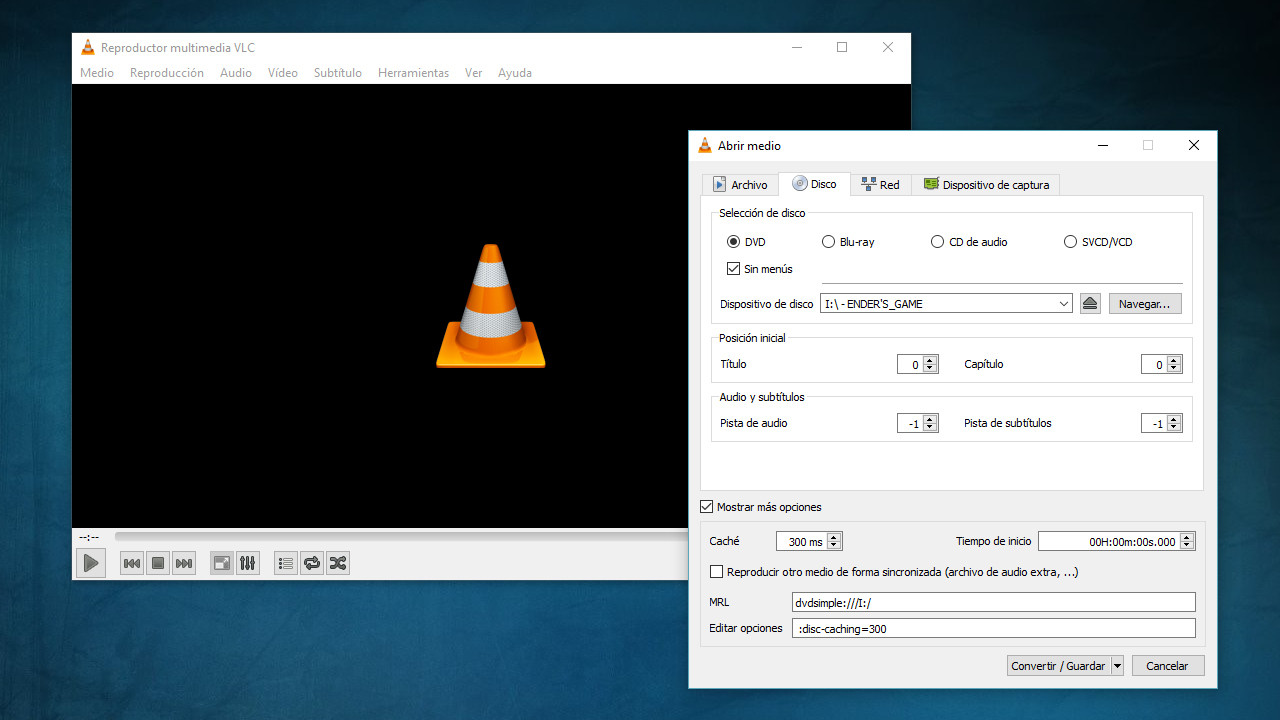Screen dimensions: 1280x720
Task: Click the playback position slider
Action: pyautogui.click(x=400, y=536)
